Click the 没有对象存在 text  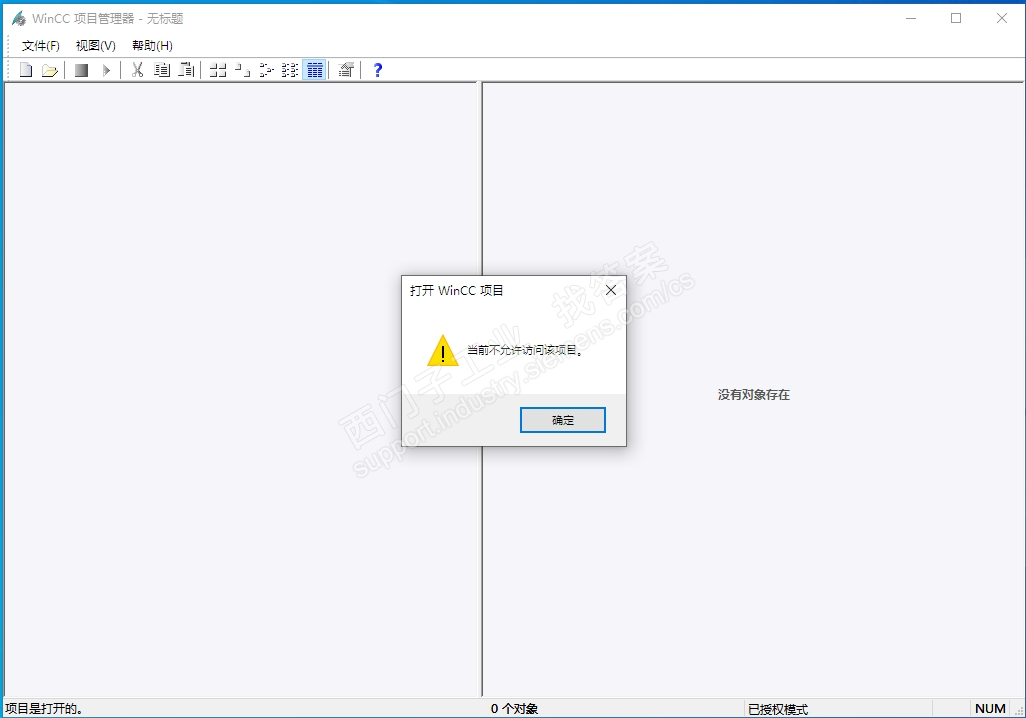(x=754, y=395)
